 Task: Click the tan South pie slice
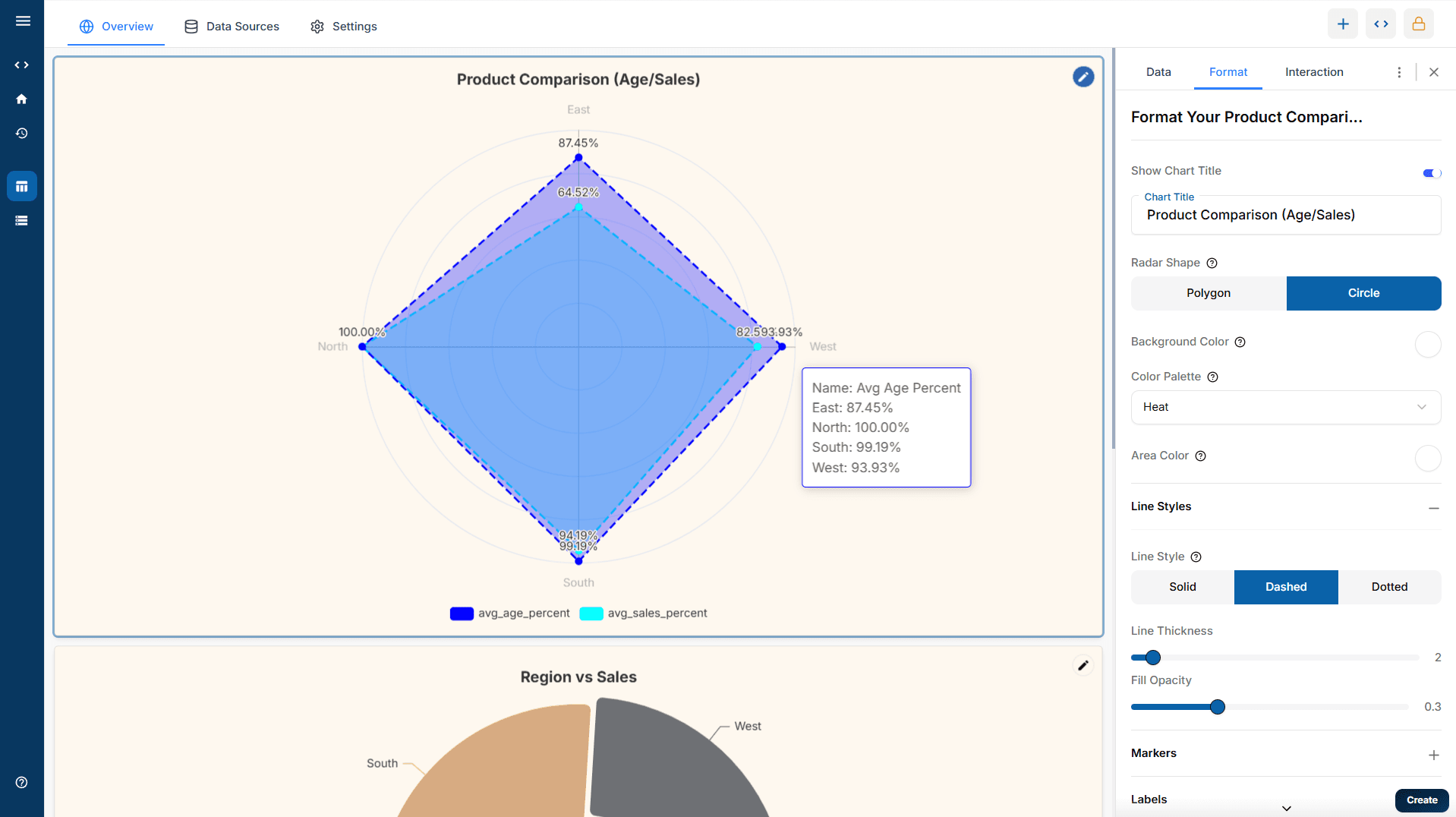pos(509,767)
